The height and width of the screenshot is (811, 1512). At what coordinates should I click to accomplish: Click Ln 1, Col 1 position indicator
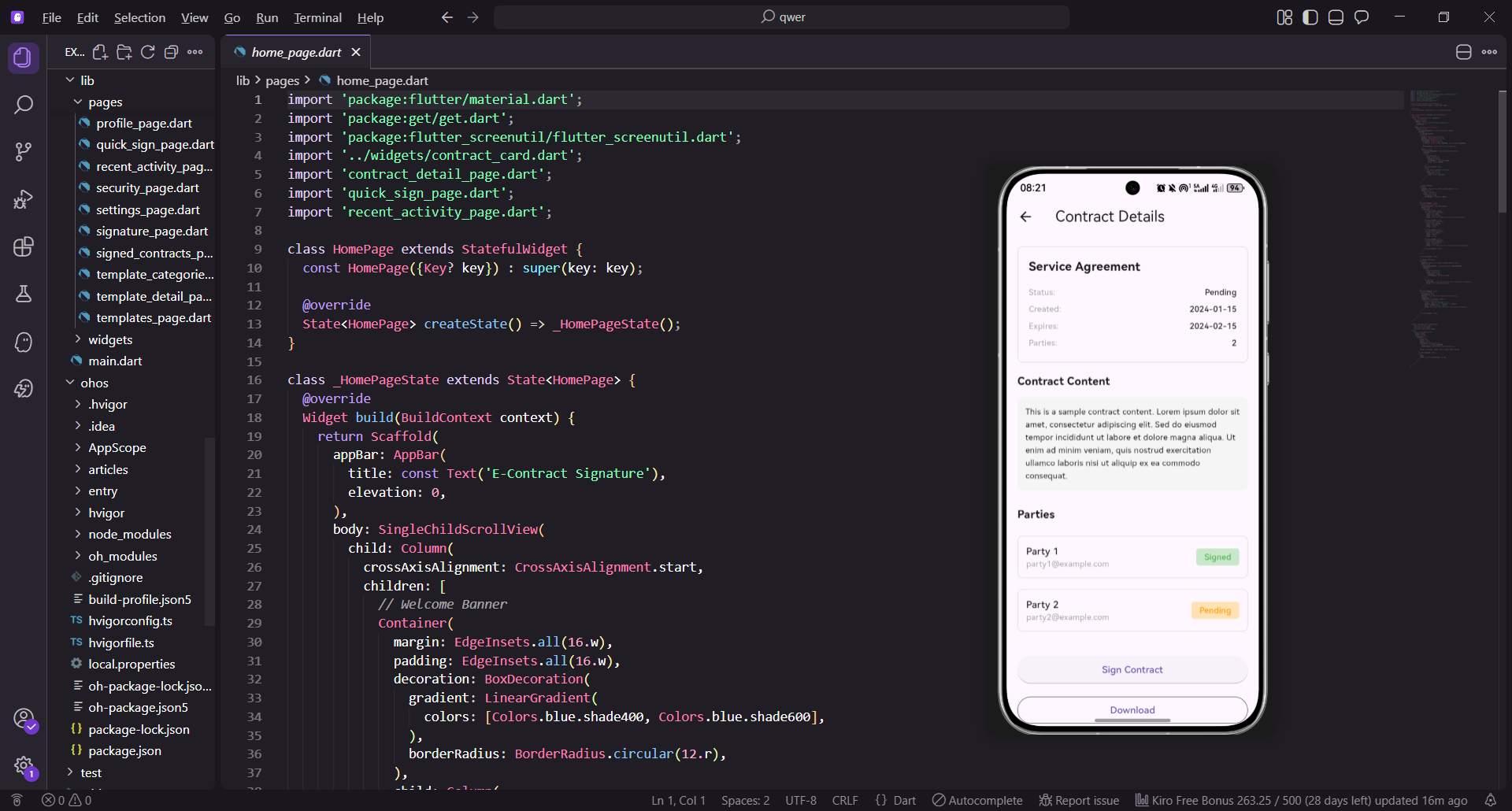click(678, 800)
